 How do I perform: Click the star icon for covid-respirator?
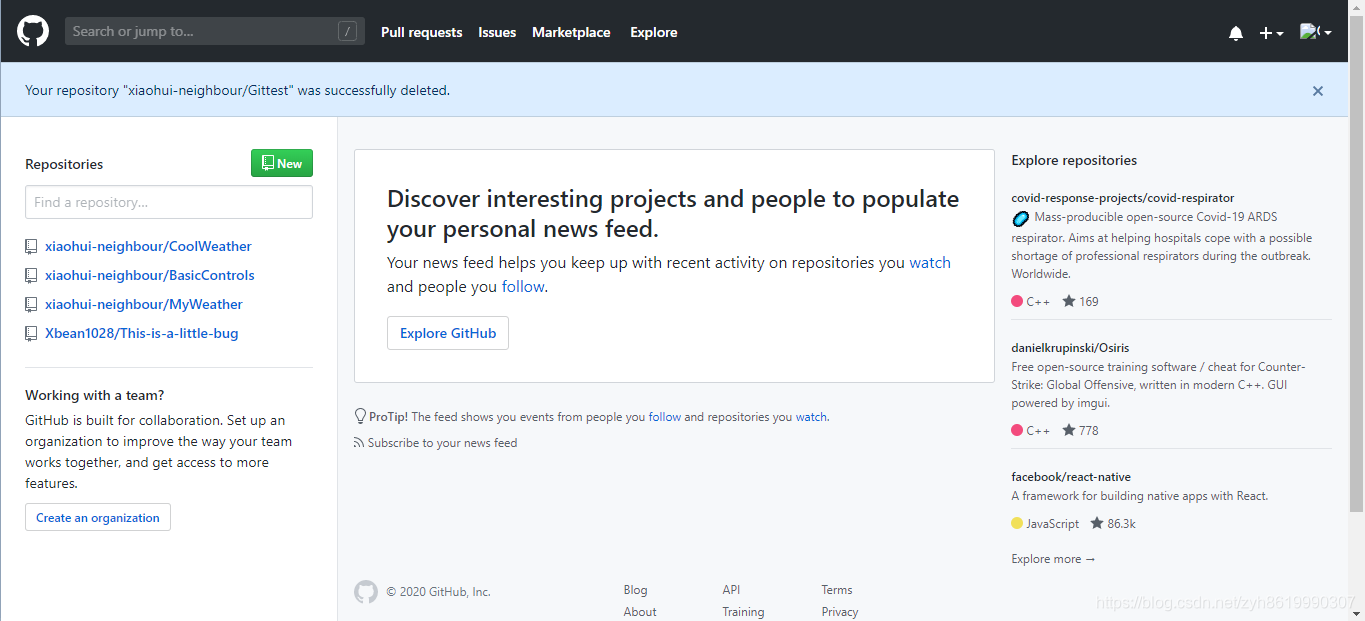pyautogui.click(x=1069, y=301)
